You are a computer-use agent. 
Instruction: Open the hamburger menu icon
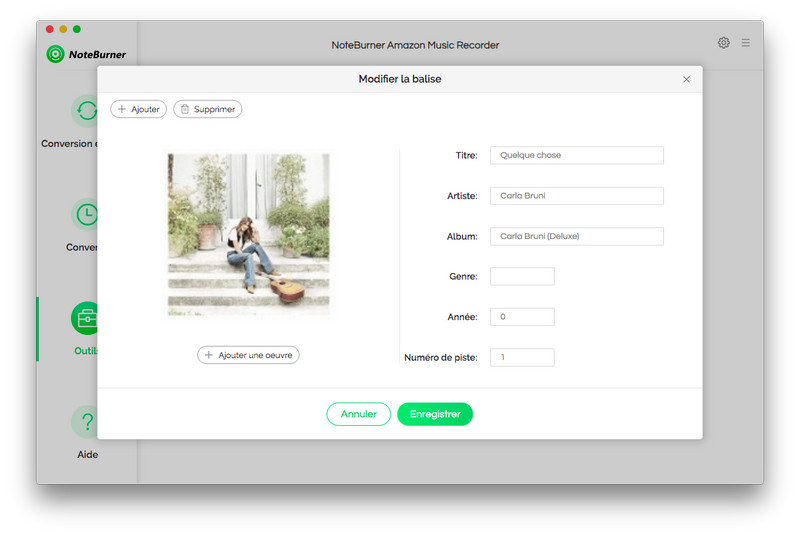click(745, 43)
